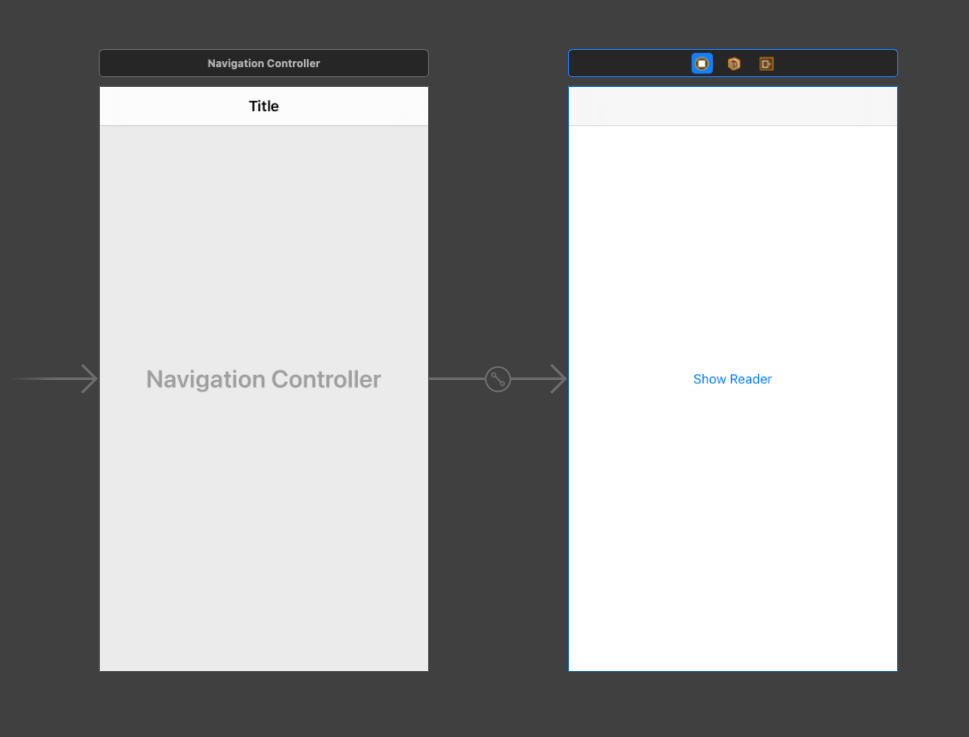Screen dimensions: 969x737
Task: Select the large Navigation Controller placeholder text
Action: pos(264,379)
